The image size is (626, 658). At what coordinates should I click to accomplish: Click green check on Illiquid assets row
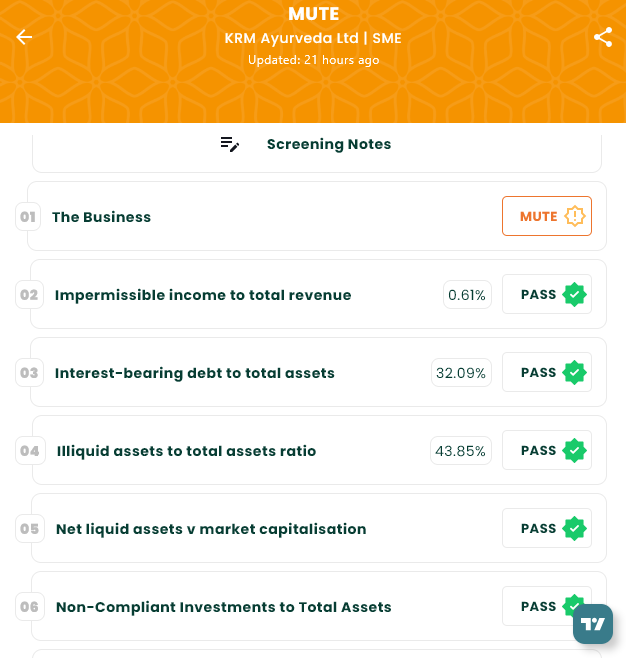[x=574, y=451]
